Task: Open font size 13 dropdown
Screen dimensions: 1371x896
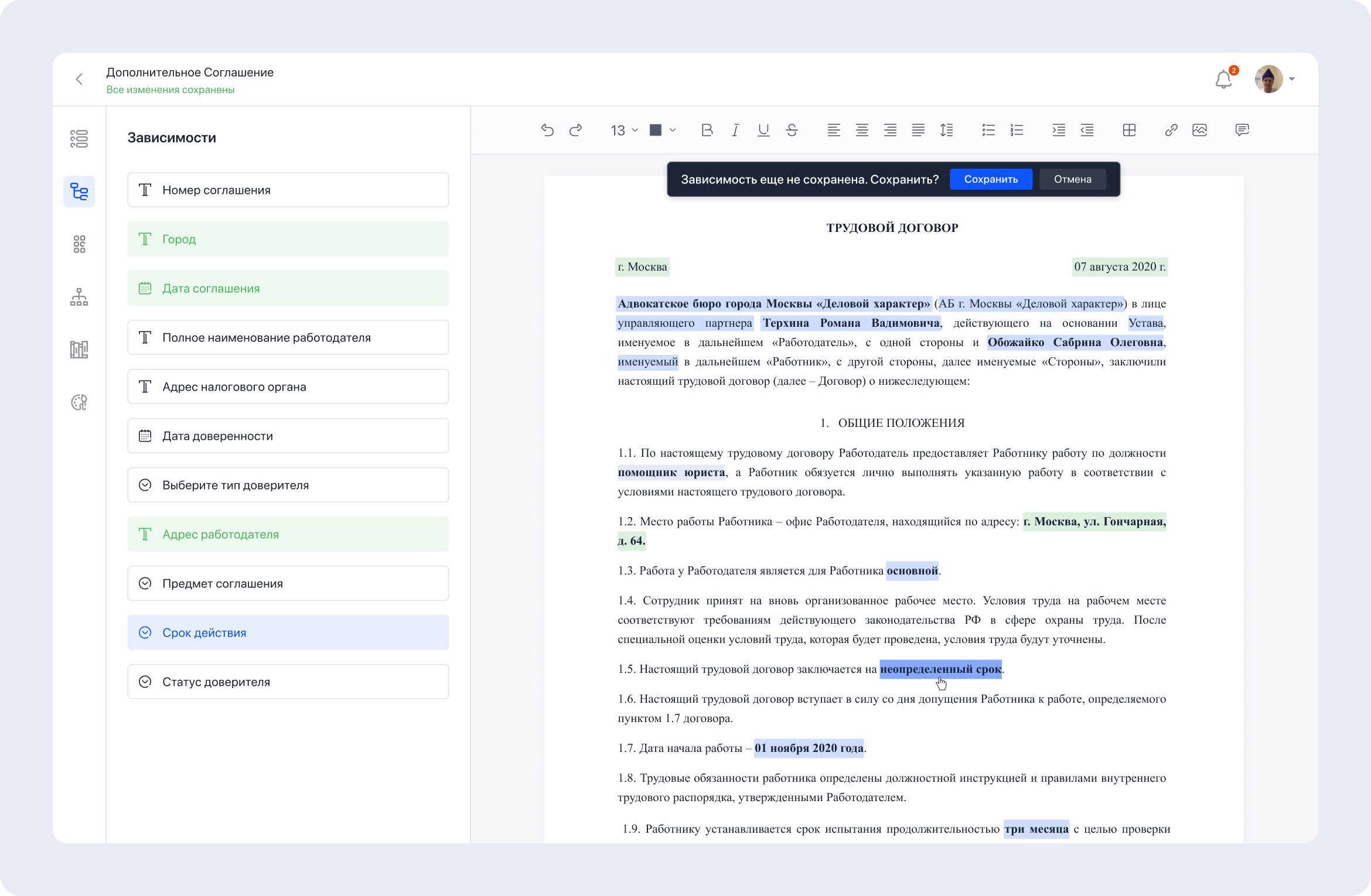Action: [x=624, y=130]
